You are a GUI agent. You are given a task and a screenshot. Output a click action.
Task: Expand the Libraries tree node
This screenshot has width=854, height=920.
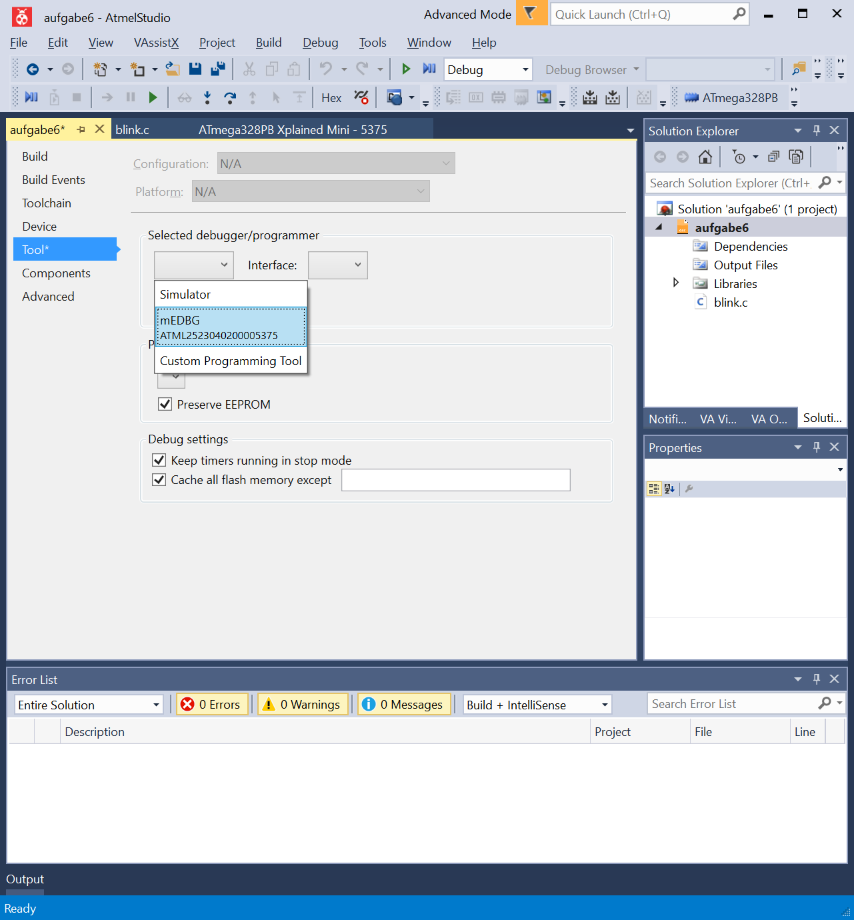(x=677, y=284)
